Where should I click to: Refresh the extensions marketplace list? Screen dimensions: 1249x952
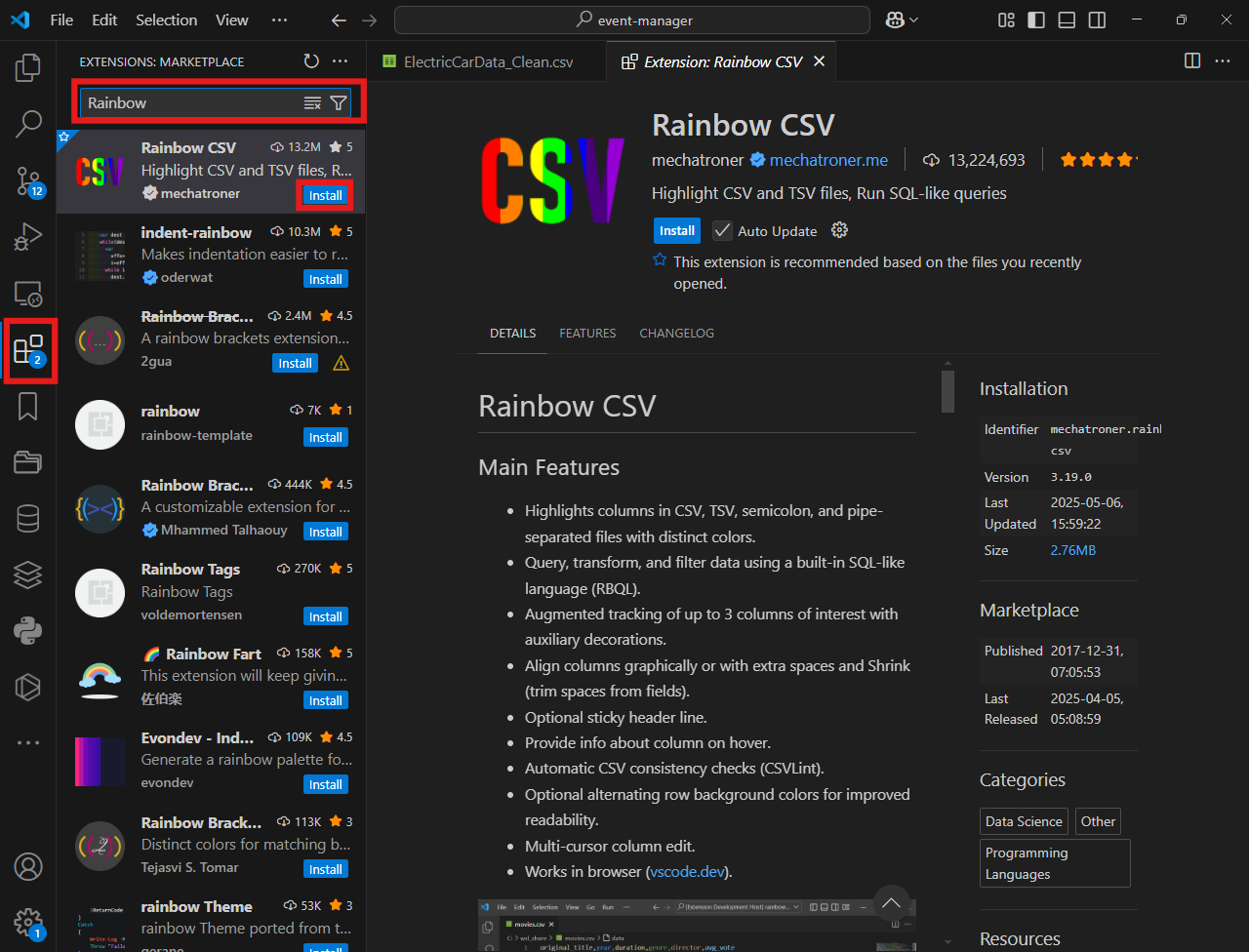pos(311,61)
